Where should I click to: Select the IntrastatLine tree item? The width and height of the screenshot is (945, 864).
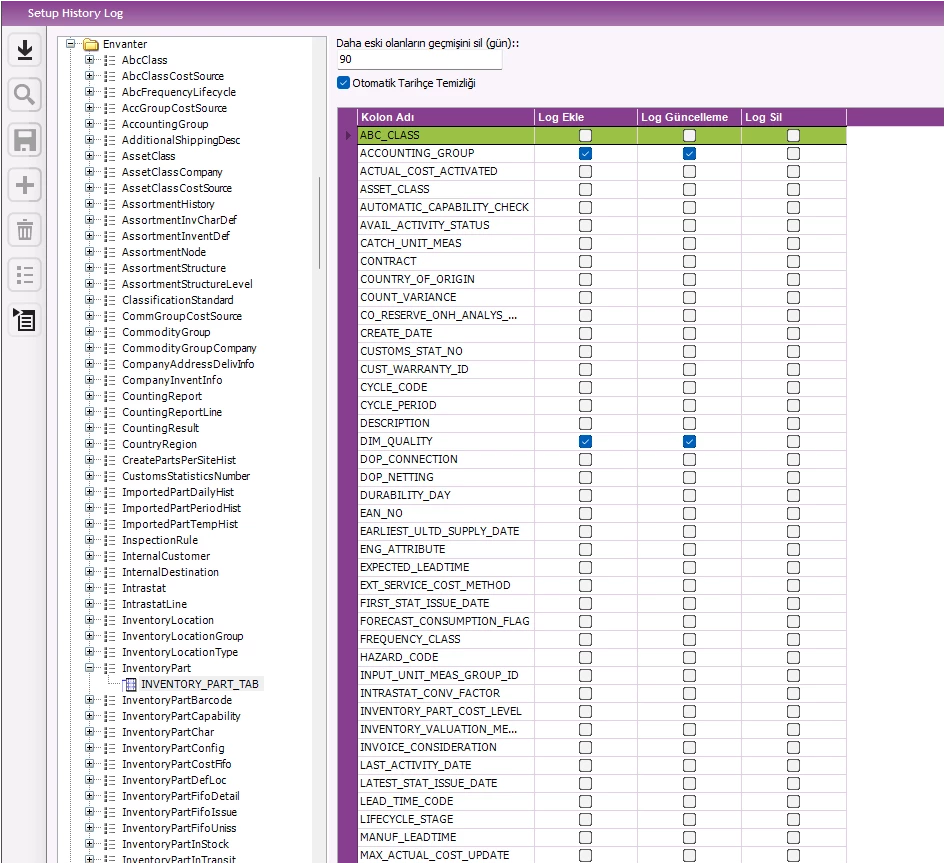(154, 604)
